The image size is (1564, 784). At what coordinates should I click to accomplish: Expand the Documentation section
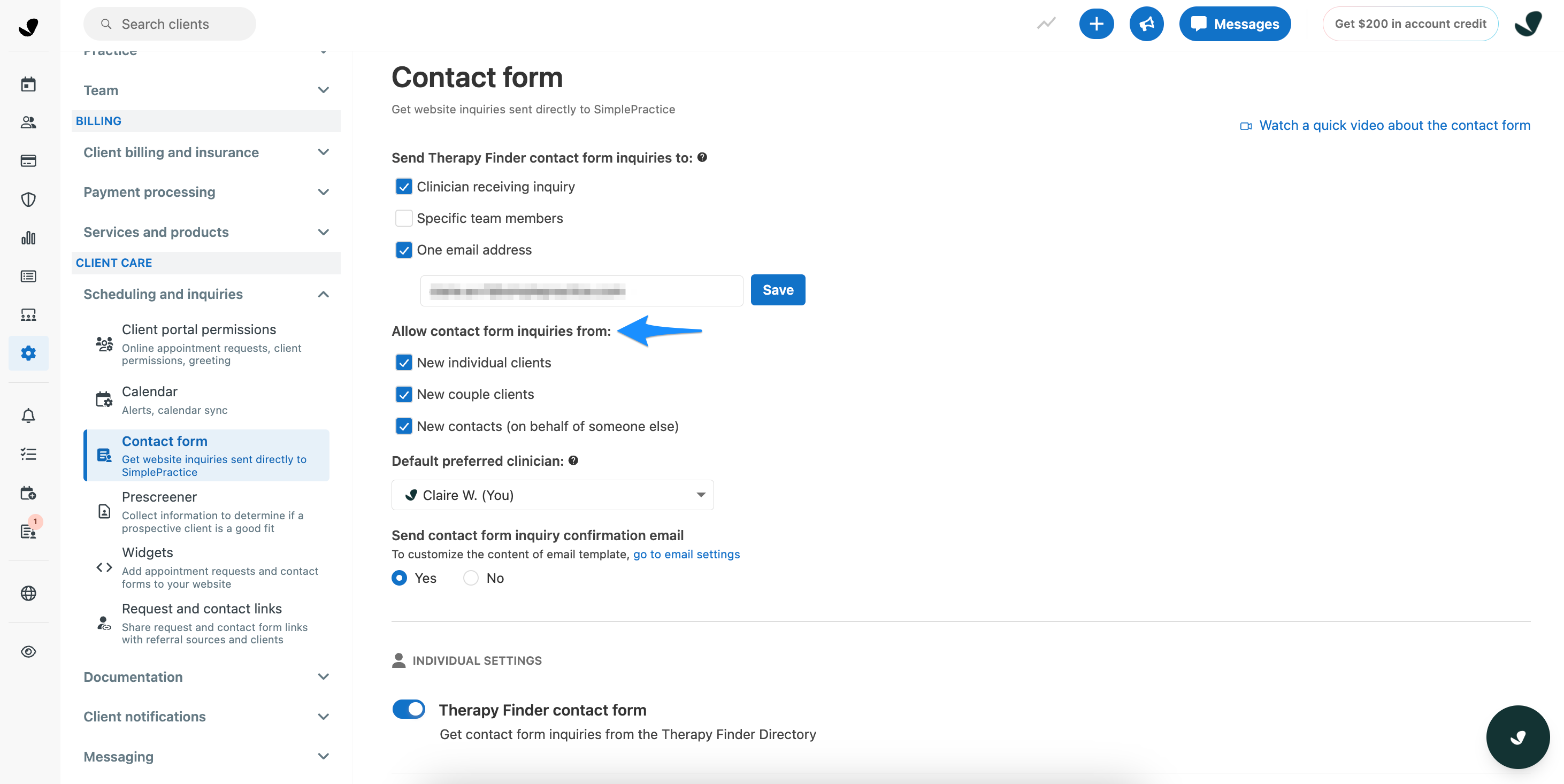coord(206,677)
